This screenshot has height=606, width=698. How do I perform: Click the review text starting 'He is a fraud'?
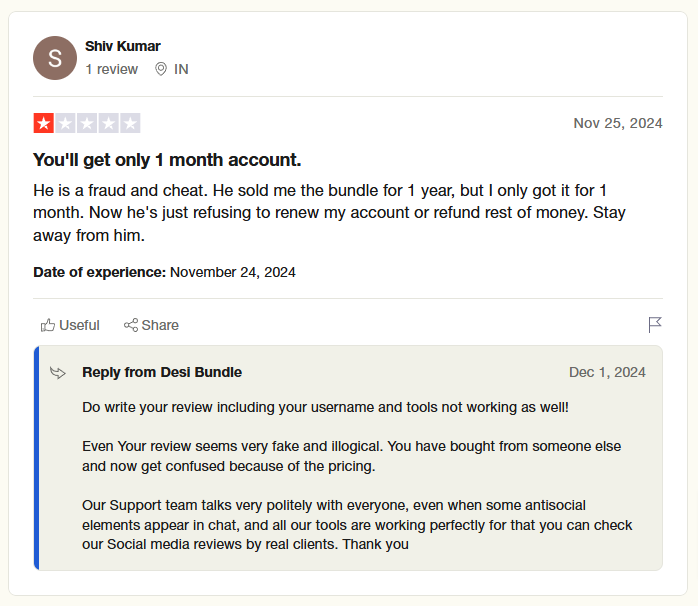[x=330, y=213]
